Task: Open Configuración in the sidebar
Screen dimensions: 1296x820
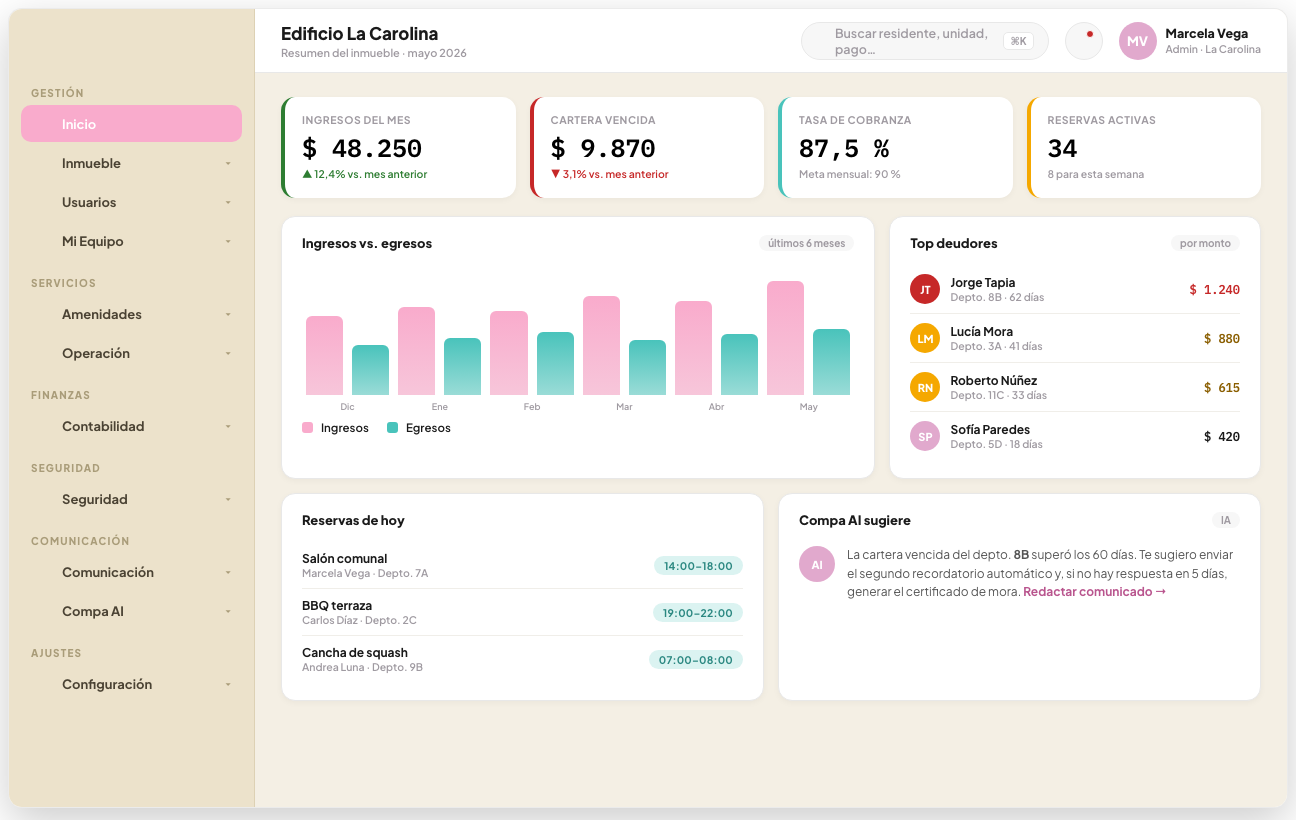Action: 131,684
